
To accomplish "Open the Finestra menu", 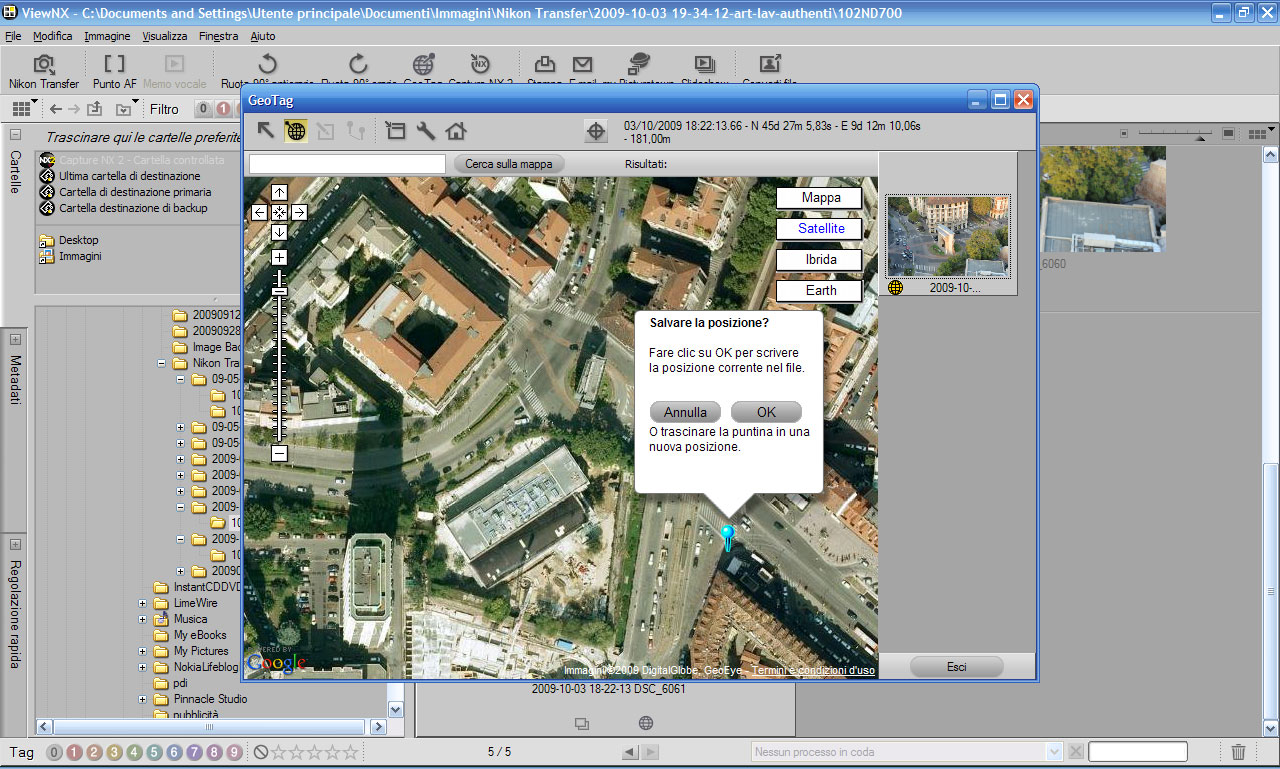I will [218, 36].
